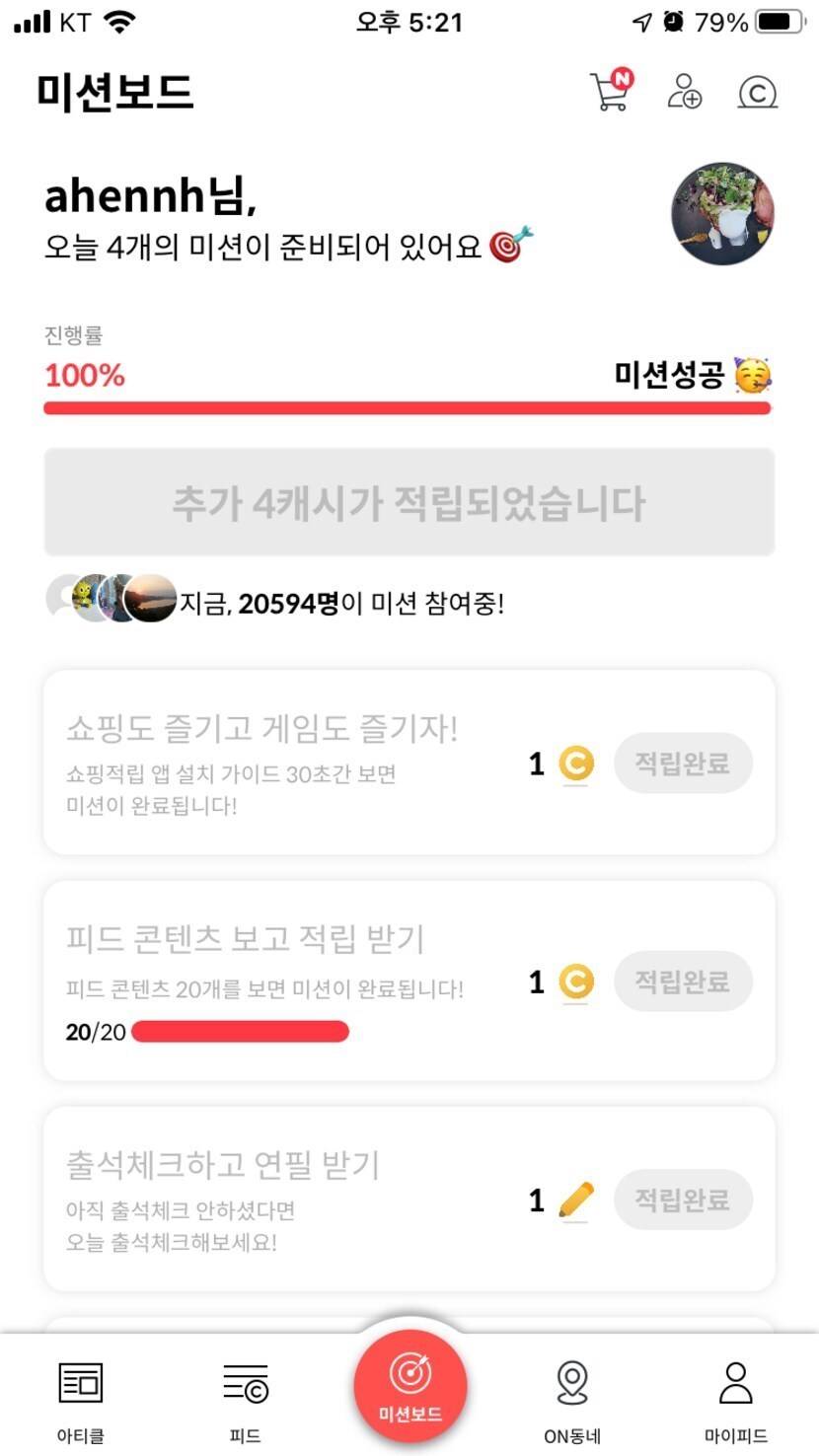
Task: Tap the participant avatars cluster
Action: click(x=111, y=598)
